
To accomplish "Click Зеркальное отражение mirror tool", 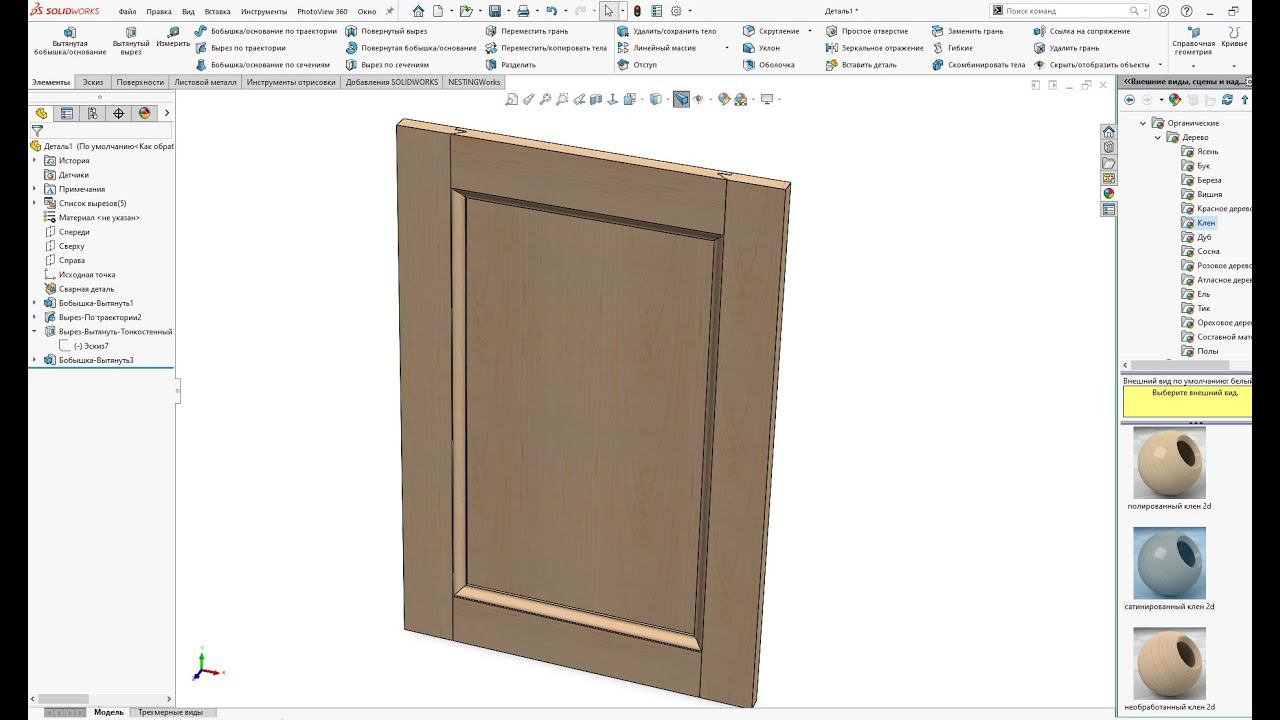I will click(x=874, y=48).
